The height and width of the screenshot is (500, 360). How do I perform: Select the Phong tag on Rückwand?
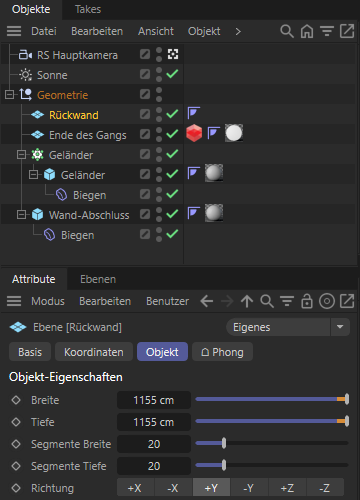pyautogui.click(x=194, y=113)
